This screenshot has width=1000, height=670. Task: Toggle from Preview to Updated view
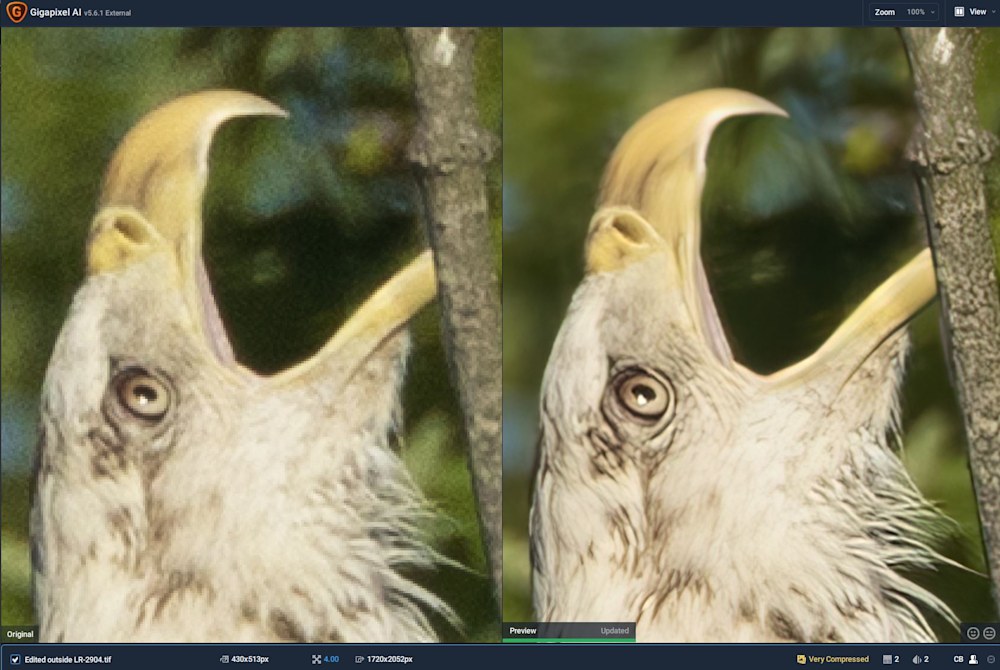(x=614, y=631)
